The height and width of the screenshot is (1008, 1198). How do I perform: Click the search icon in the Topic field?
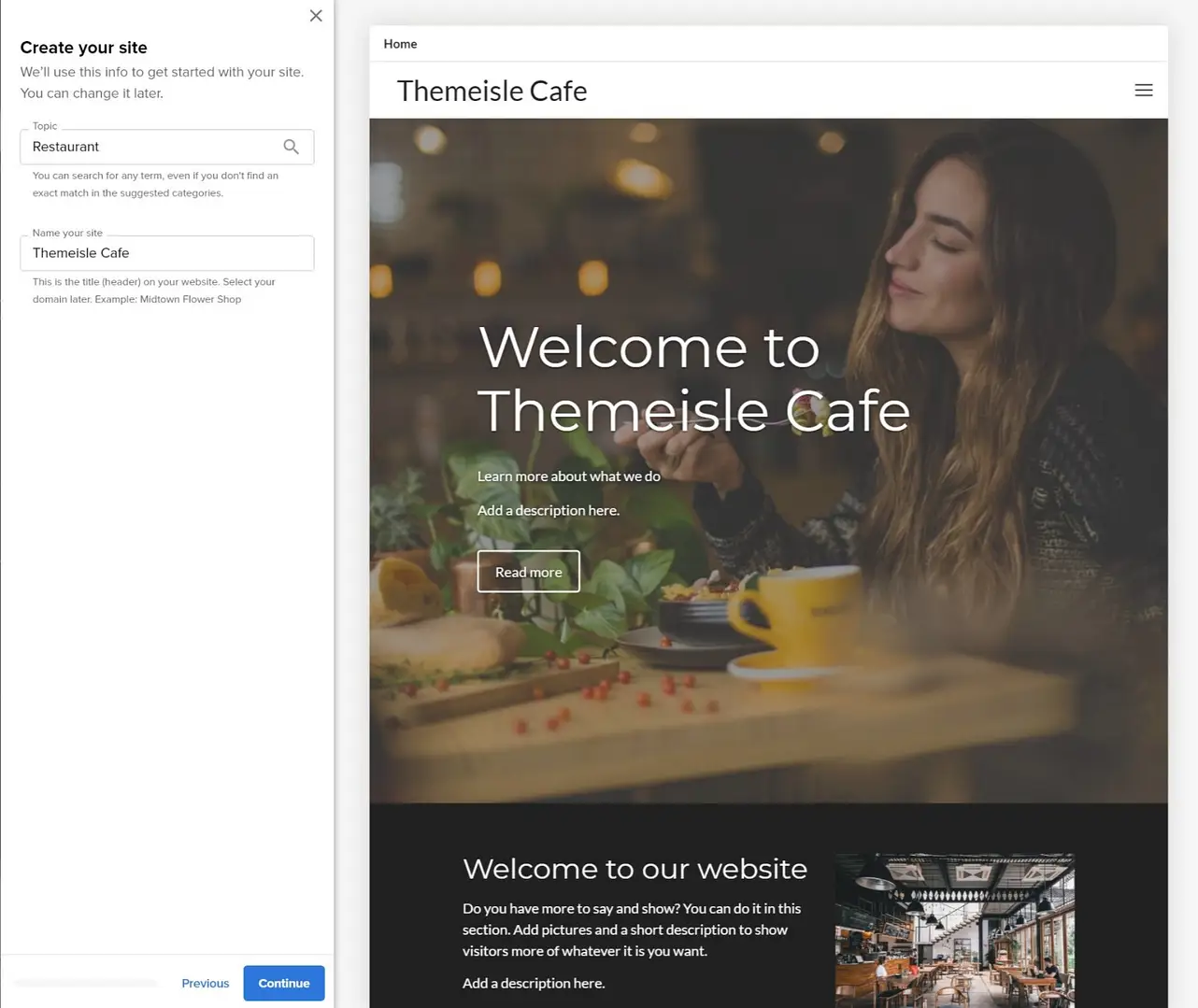point(291,147)
